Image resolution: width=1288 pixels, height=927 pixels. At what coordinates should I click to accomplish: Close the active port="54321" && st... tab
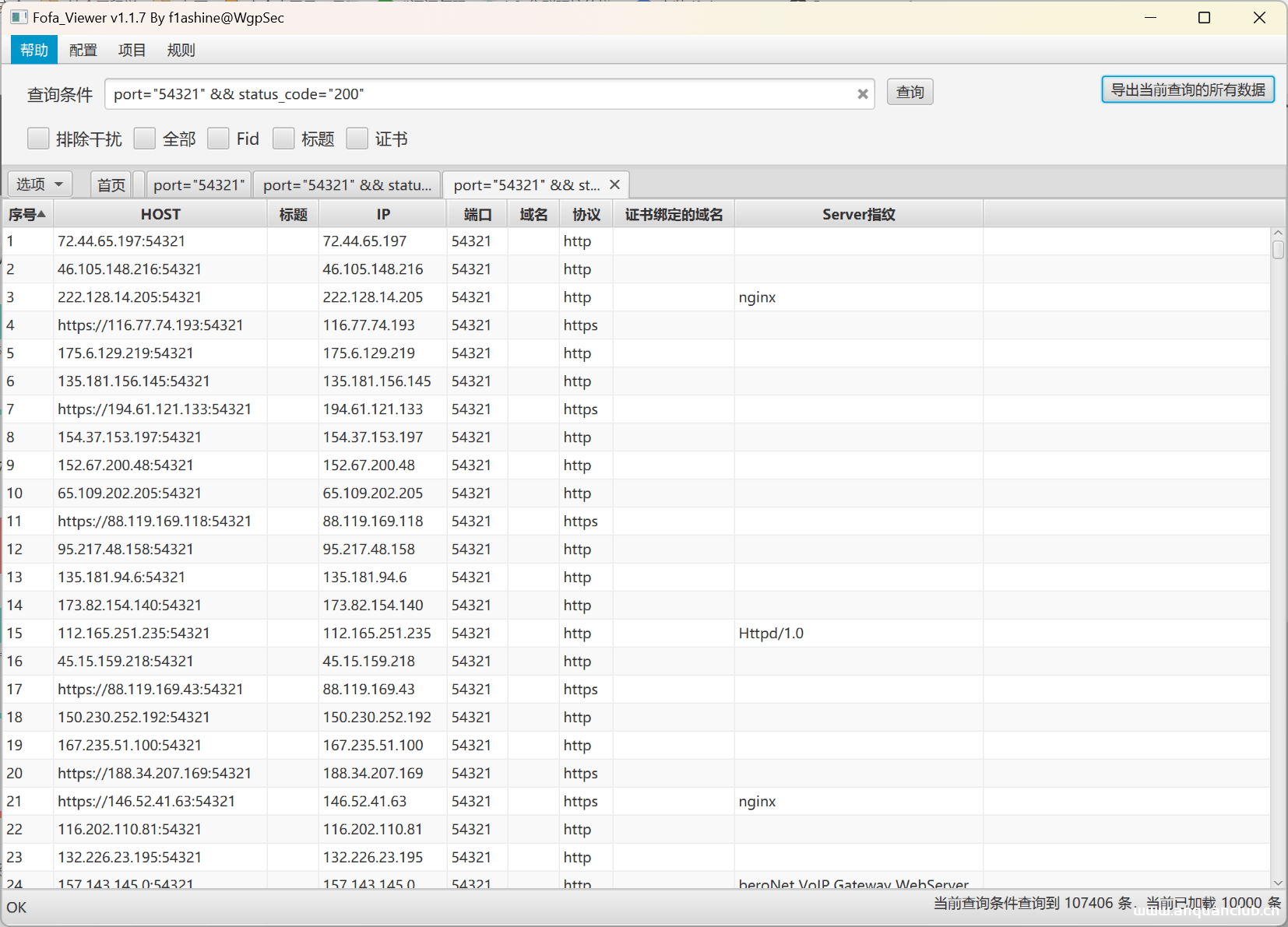pos(614,184)
